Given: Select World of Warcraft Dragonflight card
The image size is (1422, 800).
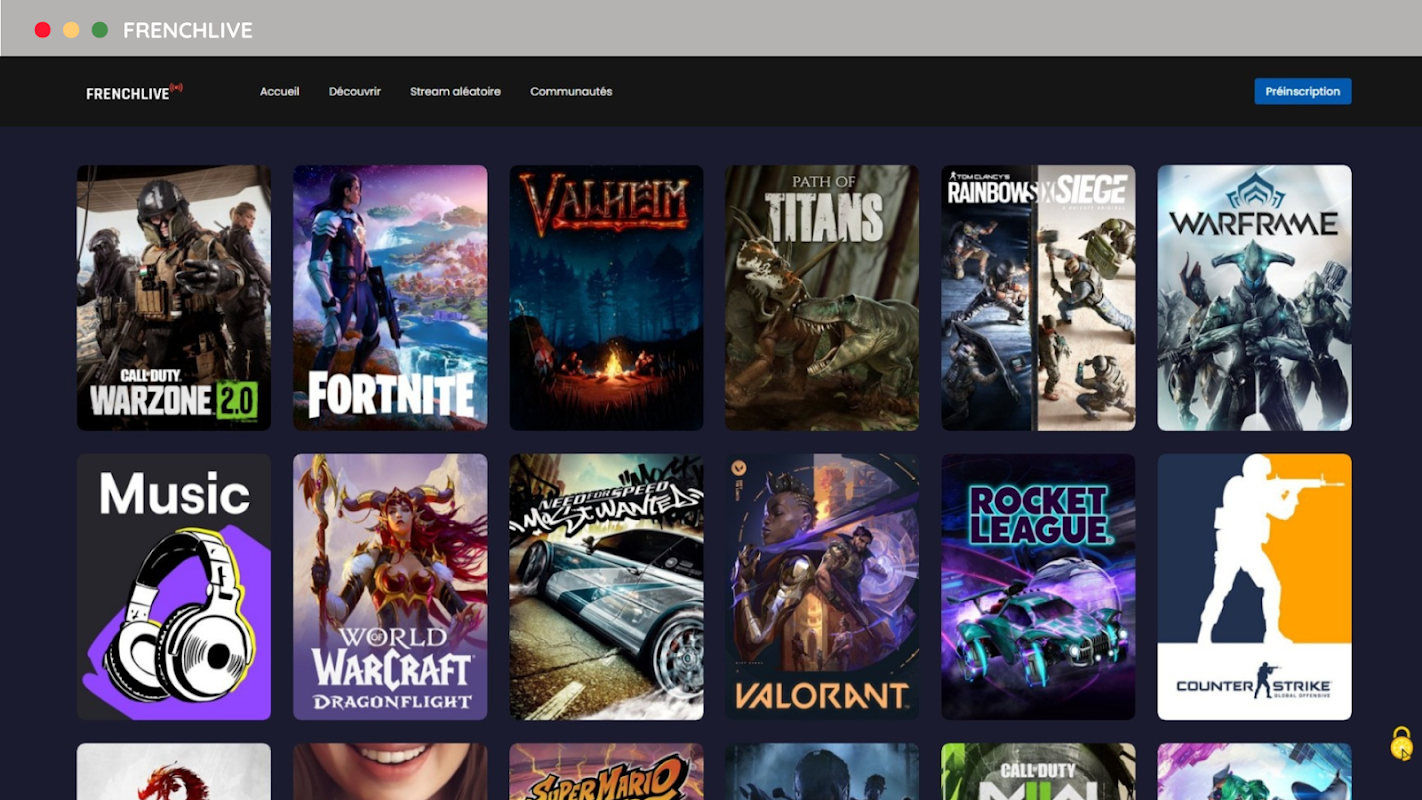Looking at the screenshot, I should pyautogui.click(x=390, y=587).
